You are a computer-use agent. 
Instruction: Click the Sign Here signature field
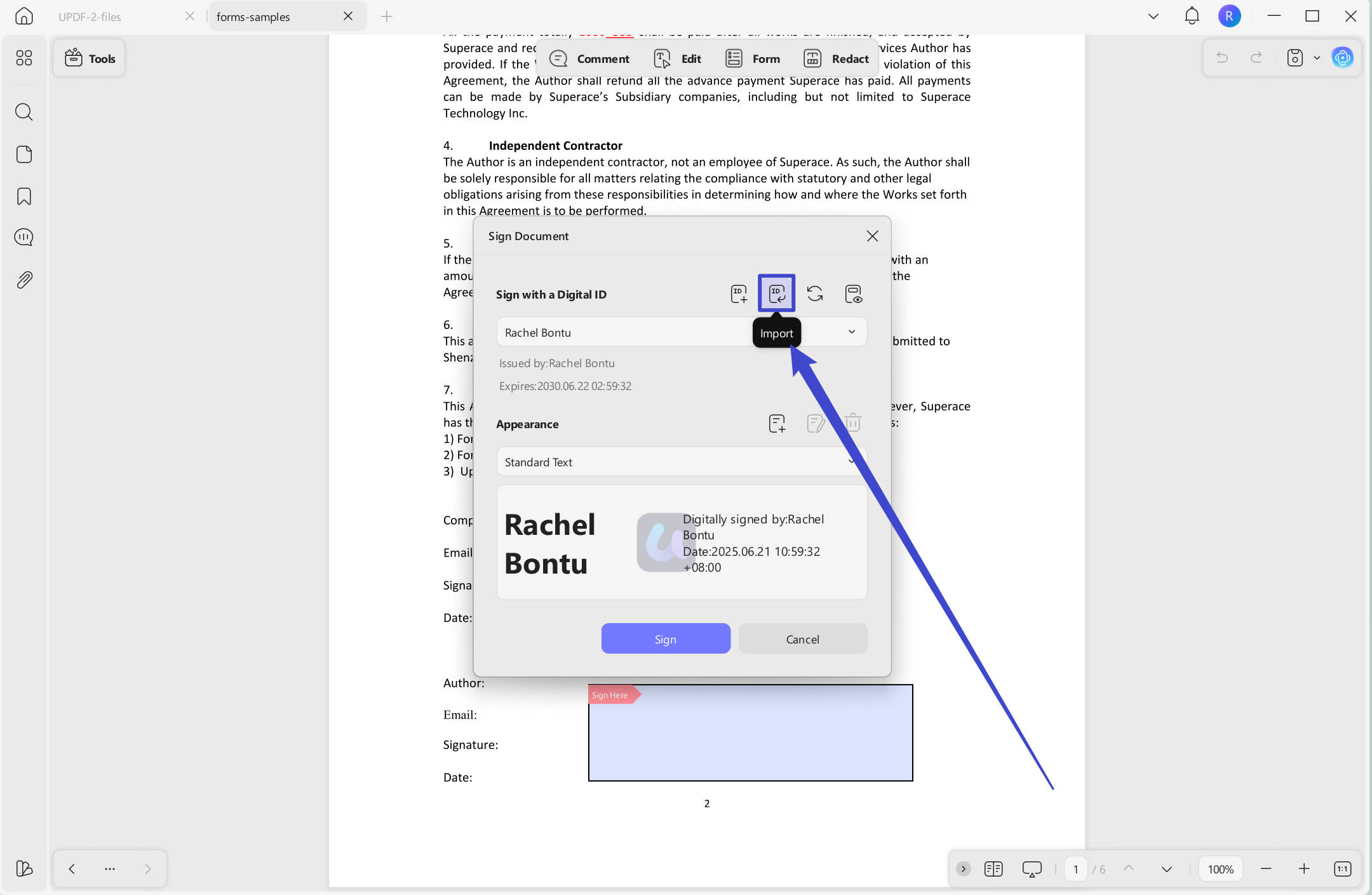(750, 732)
